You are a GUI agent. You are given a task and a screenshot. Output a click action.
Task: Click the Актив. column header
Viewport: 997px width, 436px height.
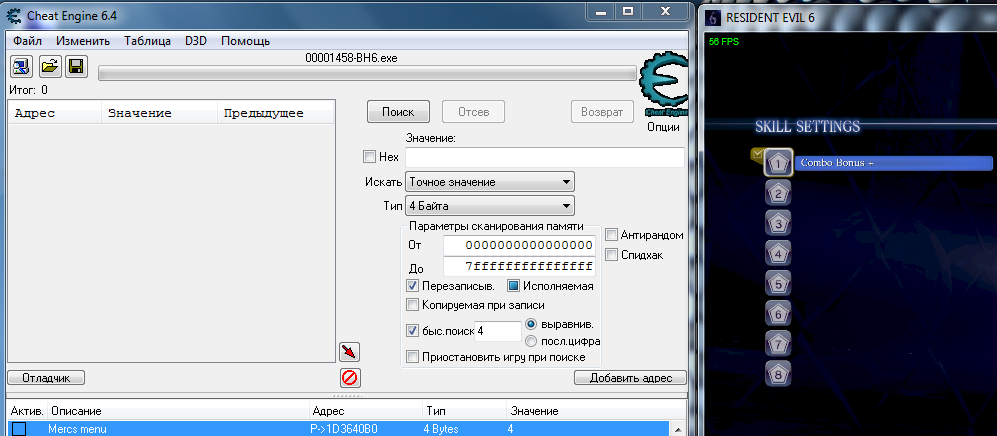click(27, 411)
